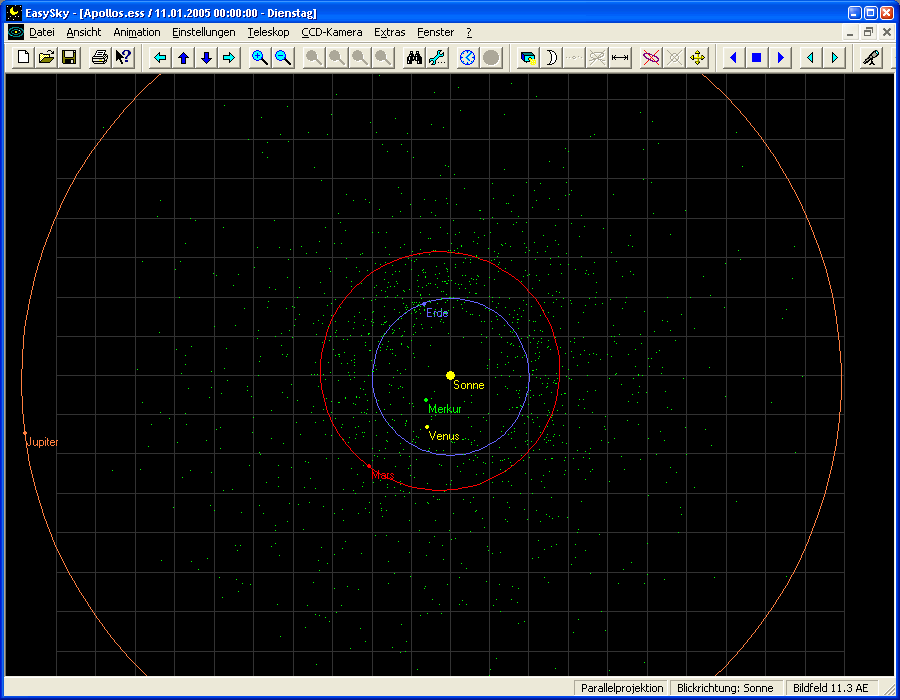The height and width of the screenshot is (700, 900).
Task: Save the file using the floppy disk icon
Action: 69,58
